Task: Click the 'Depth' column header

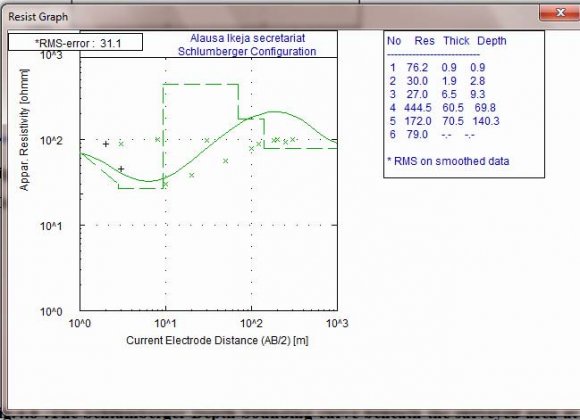Action: 492,41
